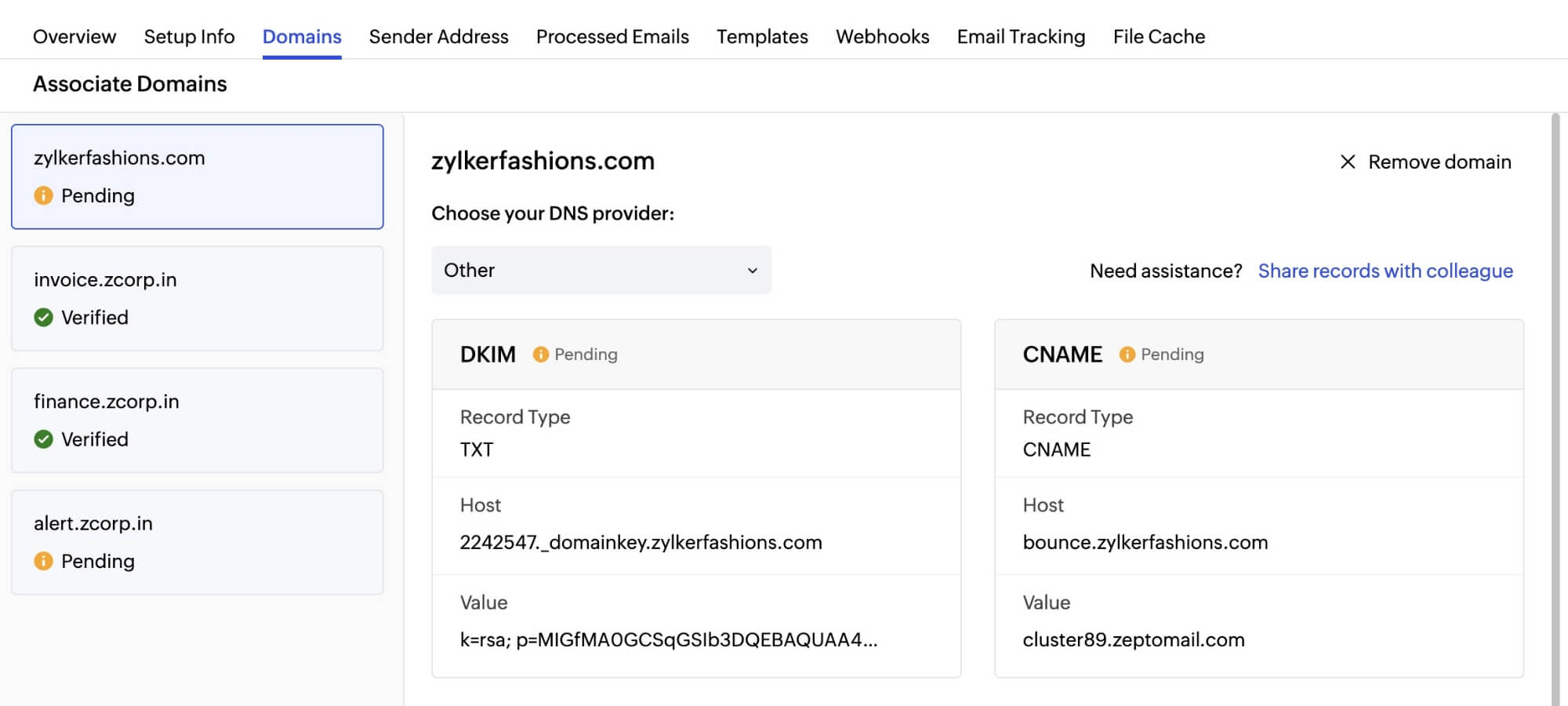Click the Share records with colleague link
The image size is (1568, 706).
pos(1386,271)
